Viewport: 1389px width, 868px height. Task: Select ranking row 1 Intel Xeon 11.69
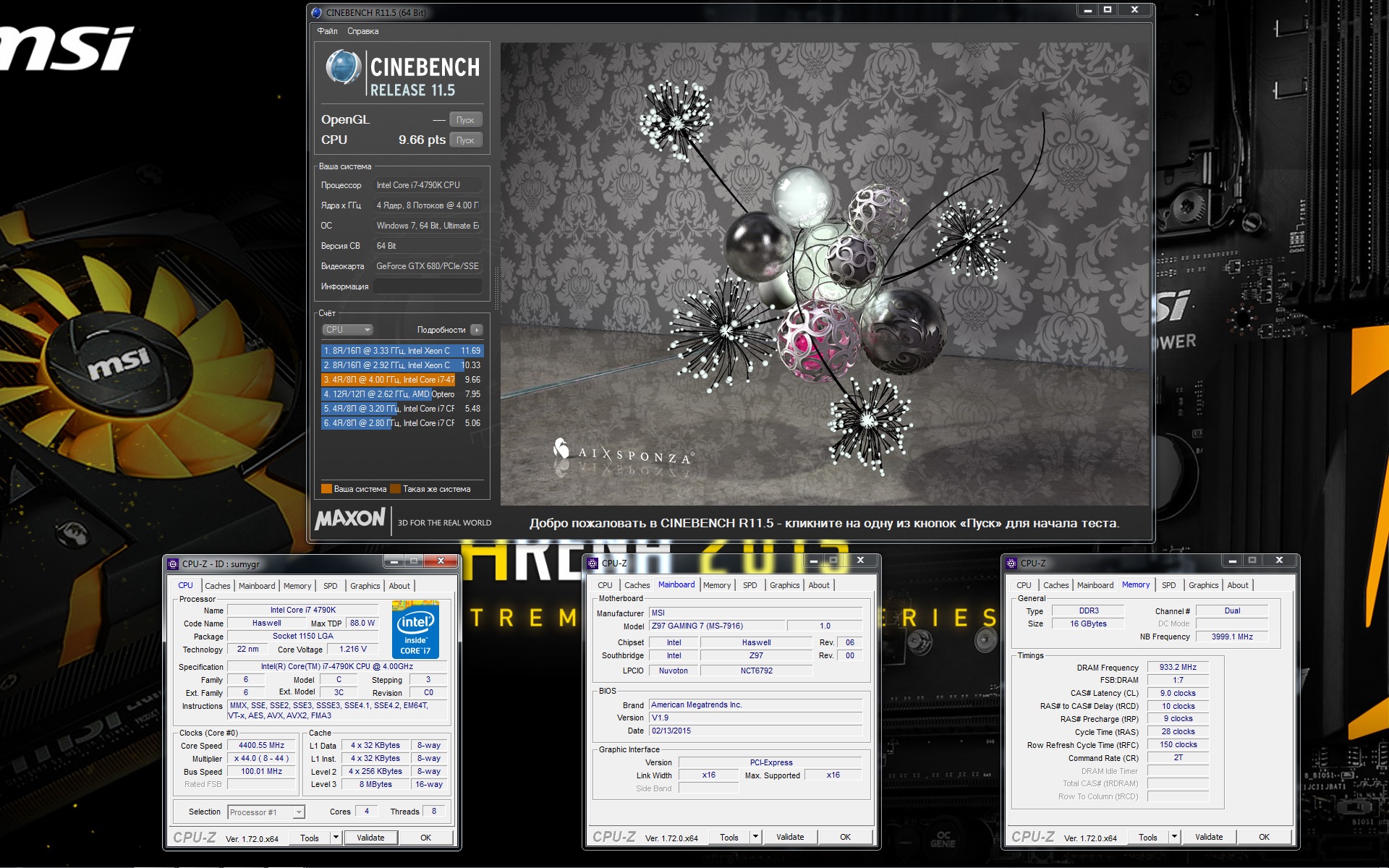click(402, 351)
